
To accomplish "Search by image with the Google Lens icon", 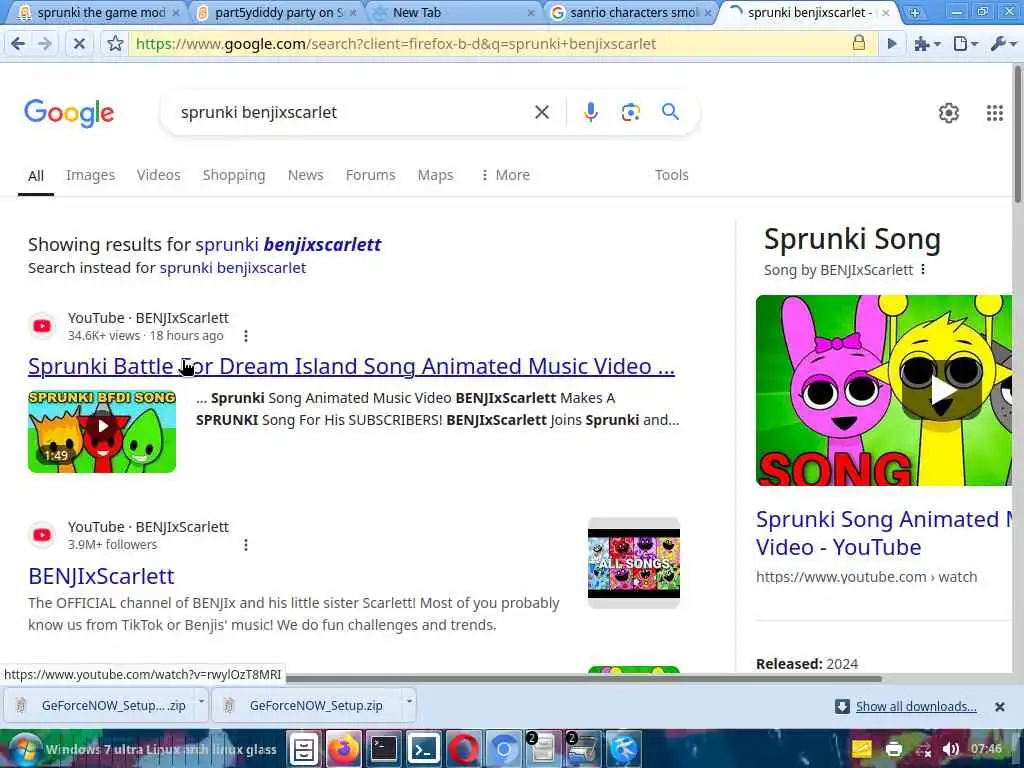I will tap(630, 112).
